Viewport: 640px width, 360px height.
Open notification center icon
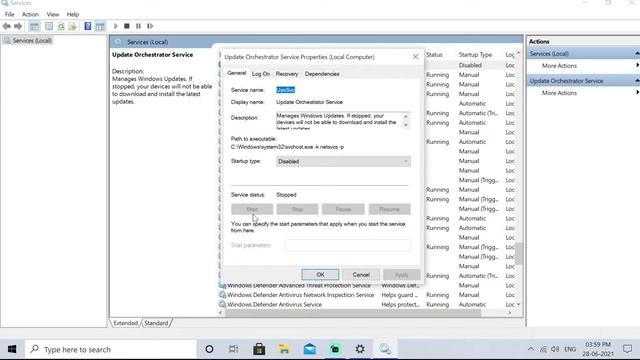click(x=627, y=349)
